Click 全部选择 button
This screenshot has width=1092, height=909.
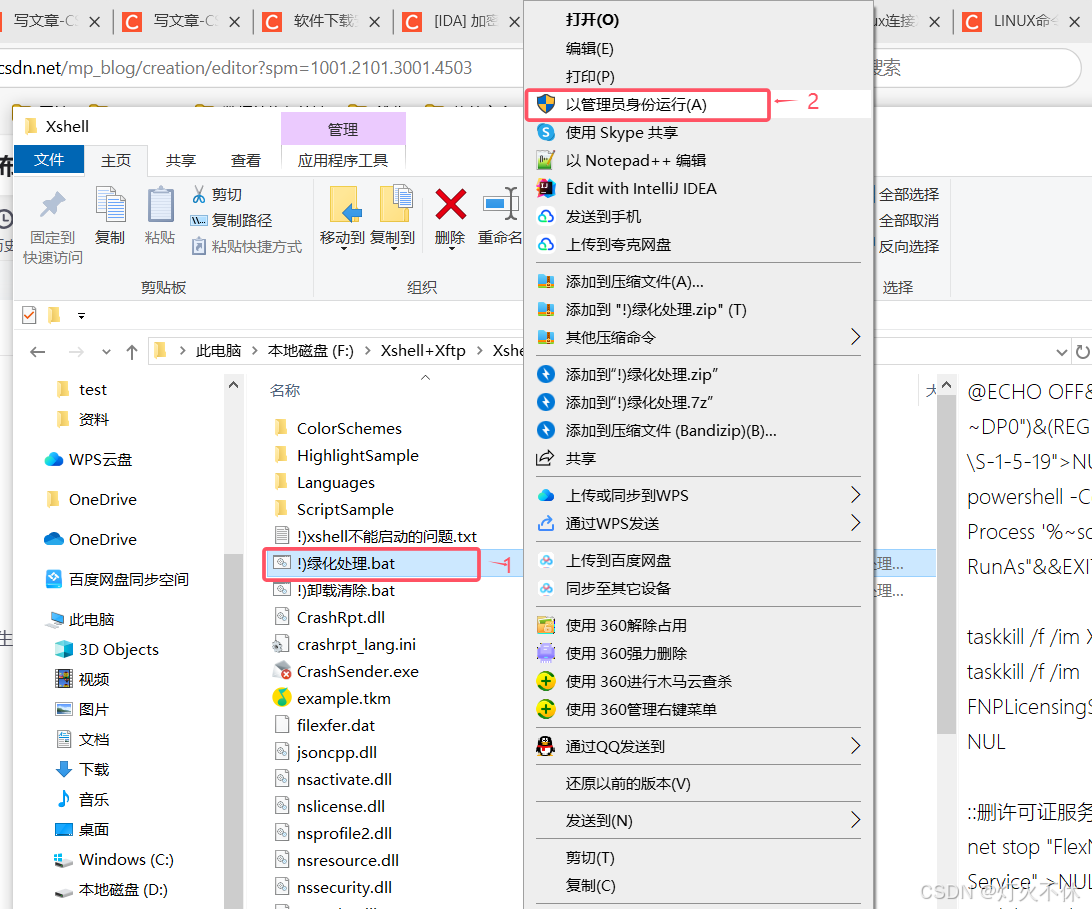(907, 194)
